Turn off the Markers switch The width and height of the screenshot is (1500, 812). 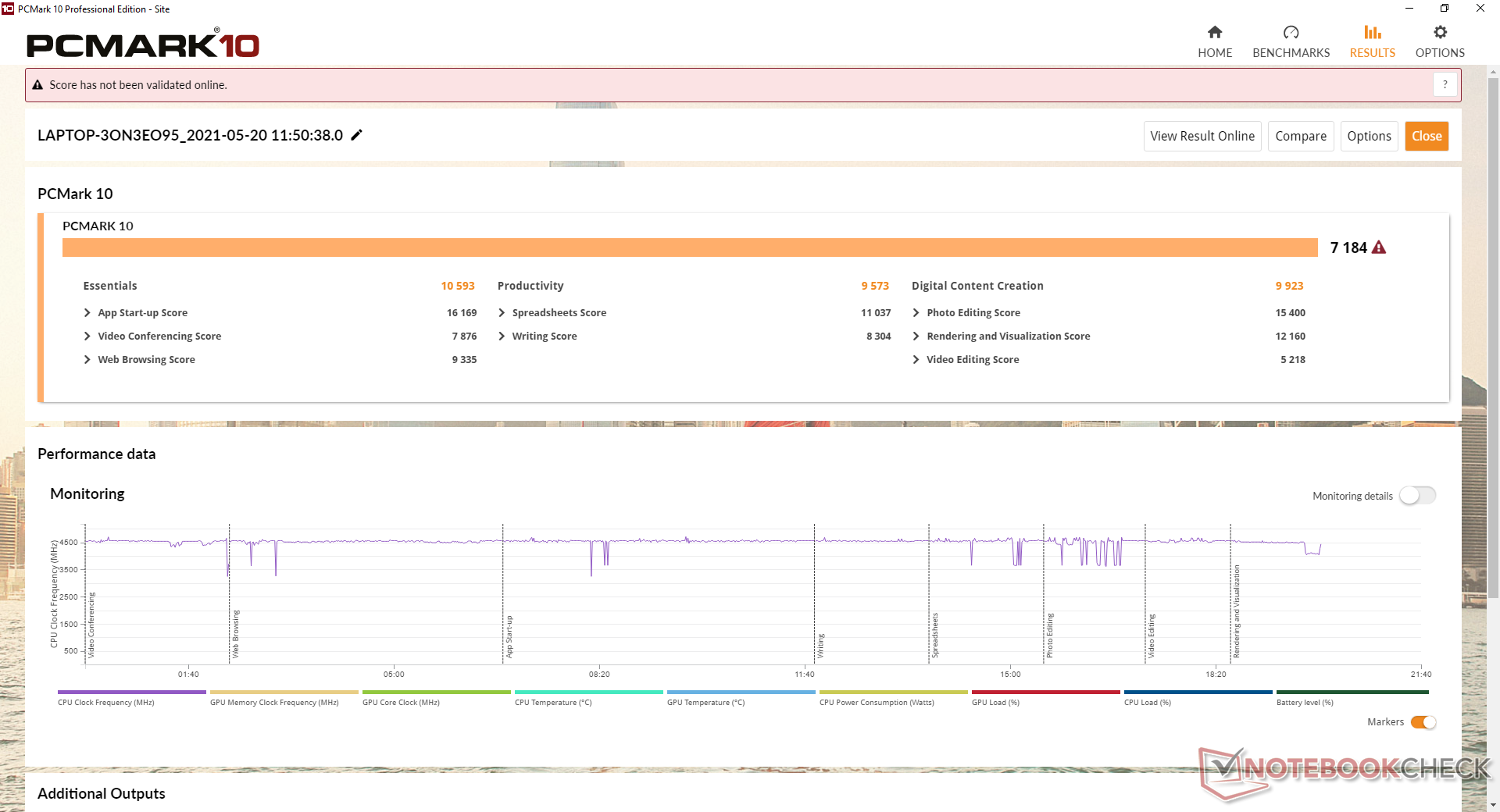tap(1423, 722)
